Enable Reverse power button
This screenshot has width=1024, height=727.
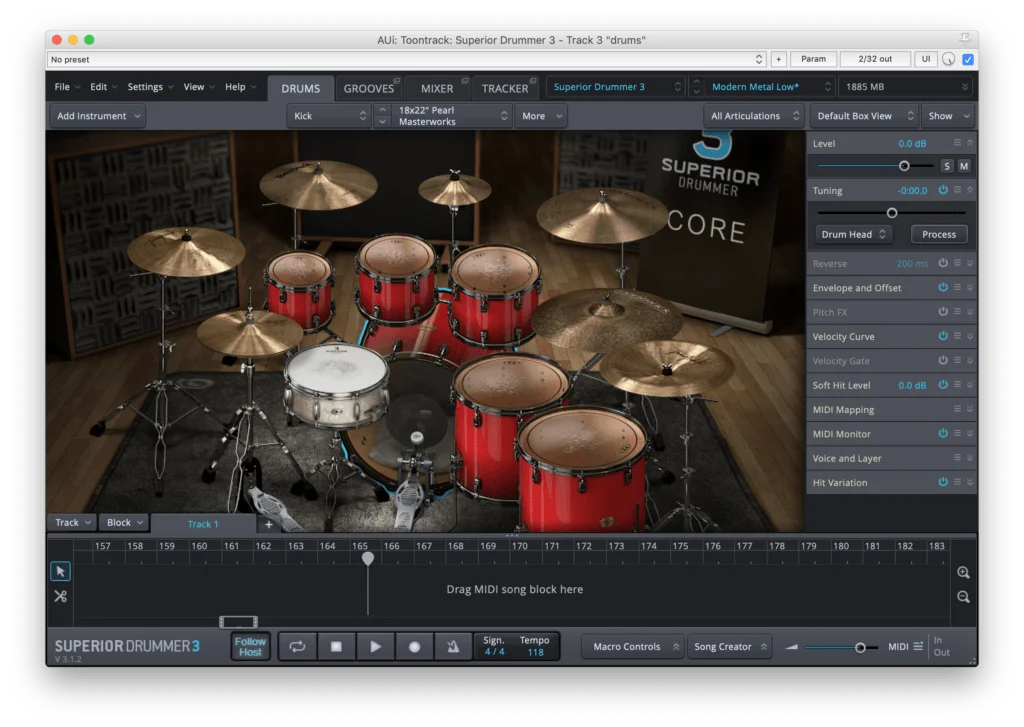943,263
